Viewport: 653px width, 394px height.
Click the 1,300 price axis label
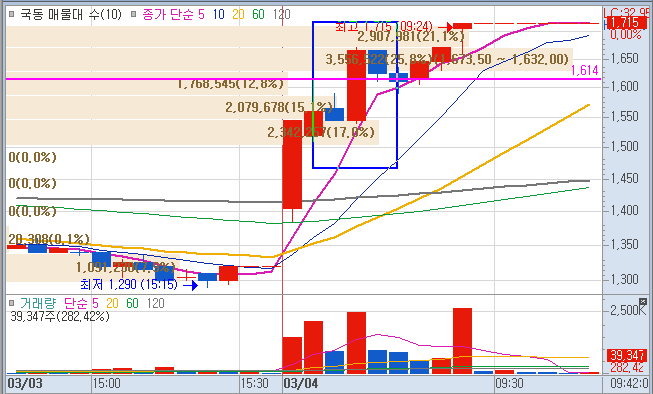tap(624, 279)
